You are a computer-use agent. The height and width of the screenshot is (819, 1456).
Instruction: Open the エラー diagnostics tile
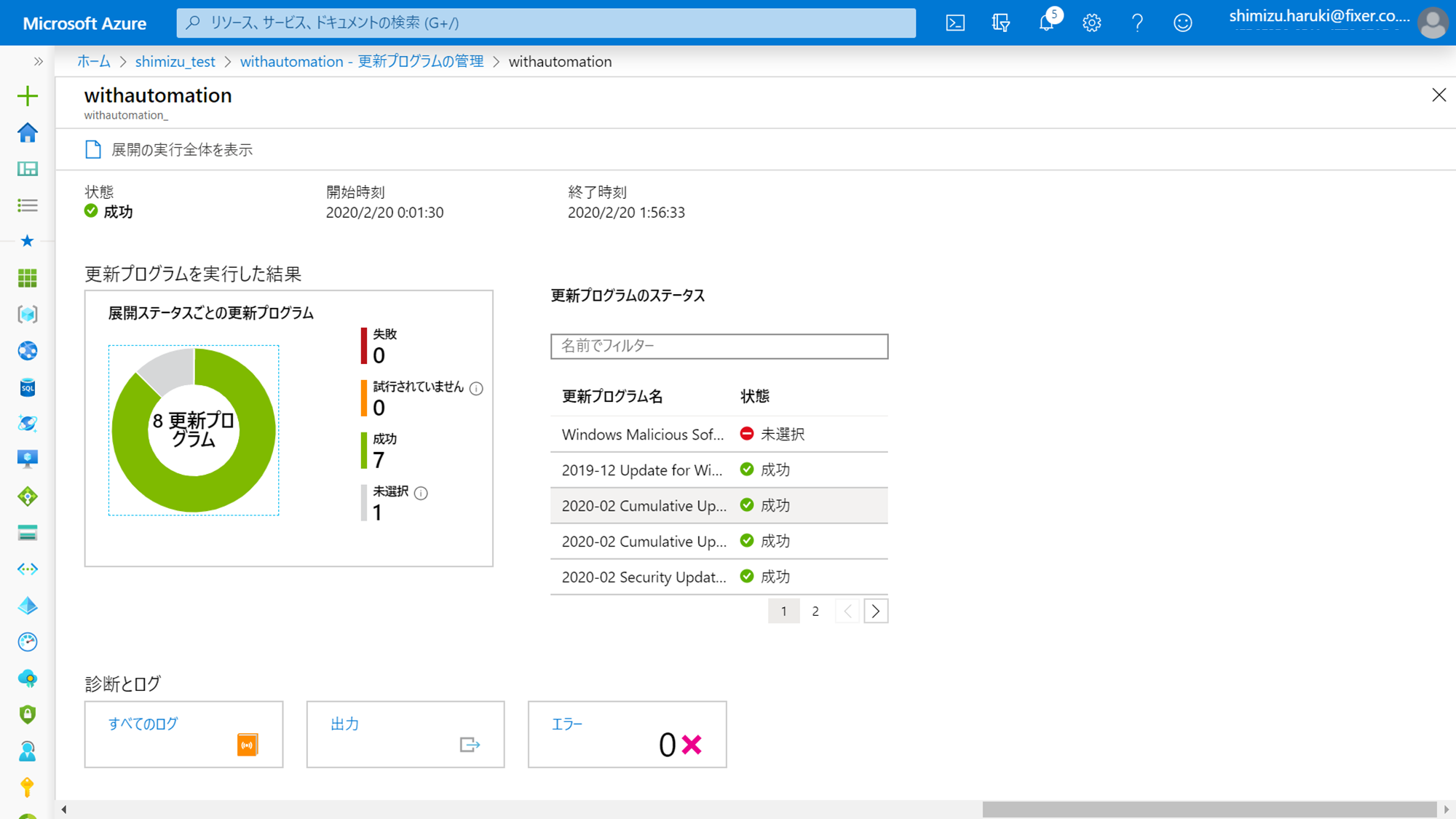(x=627, y=734)
